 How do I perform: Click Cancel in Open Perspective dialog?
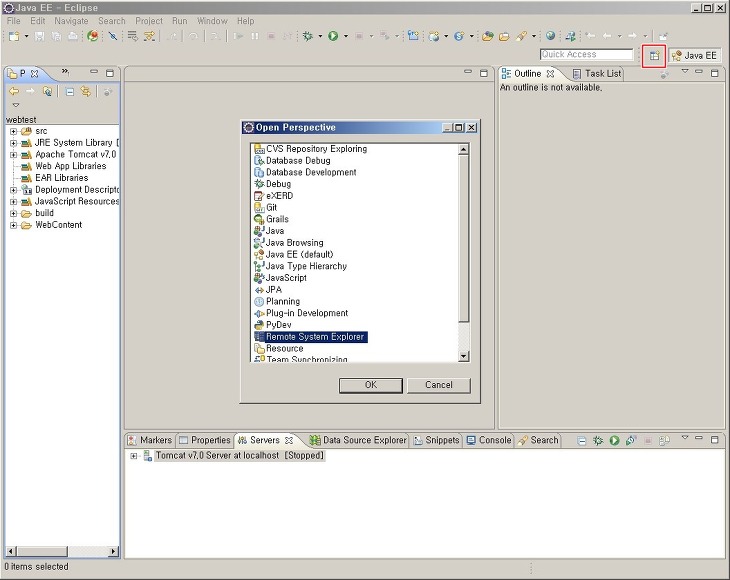pos(439,385)
